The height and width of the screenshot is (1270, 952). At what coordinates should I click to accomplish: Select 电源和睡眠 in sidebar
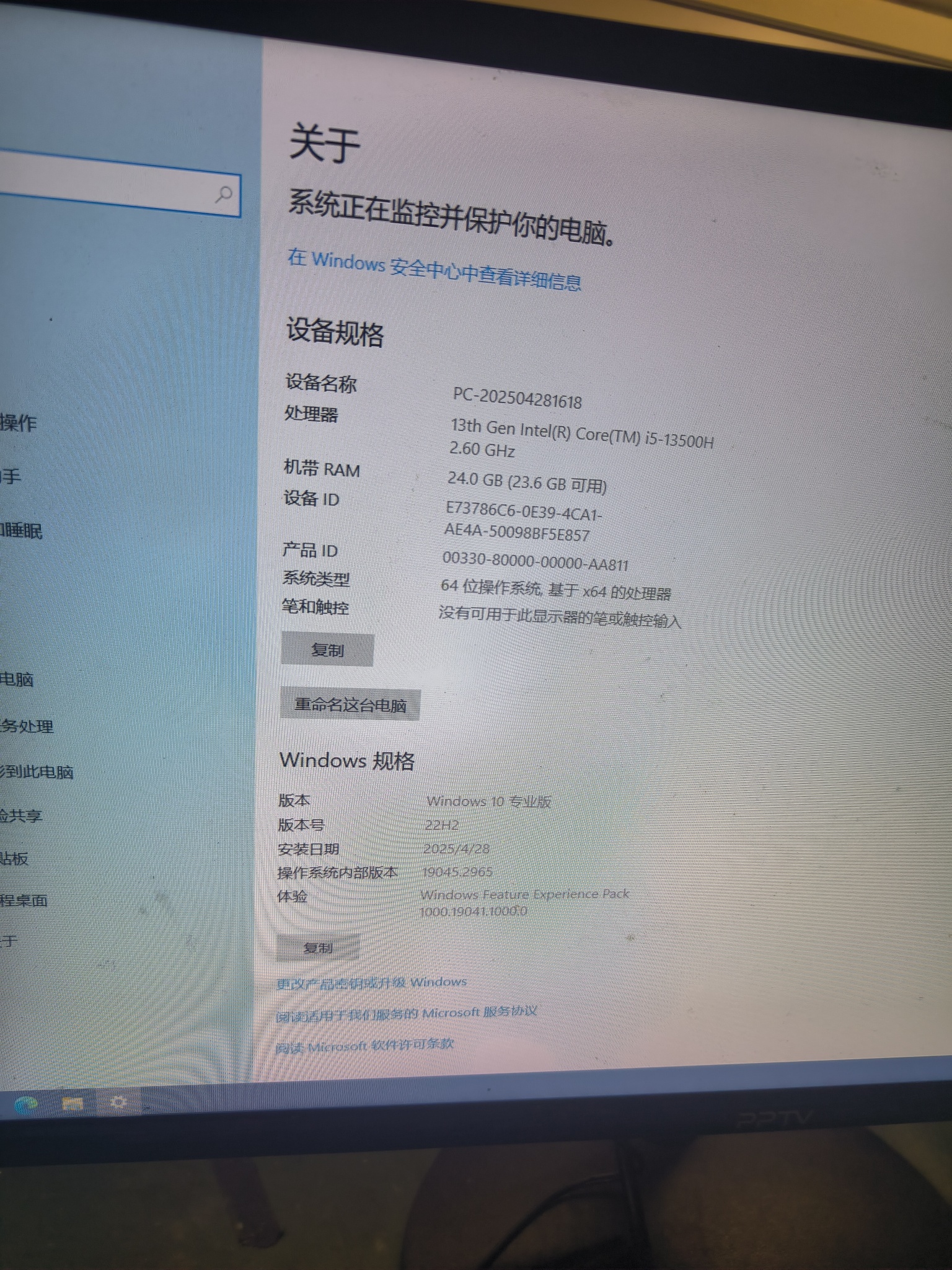click(22, 531)
